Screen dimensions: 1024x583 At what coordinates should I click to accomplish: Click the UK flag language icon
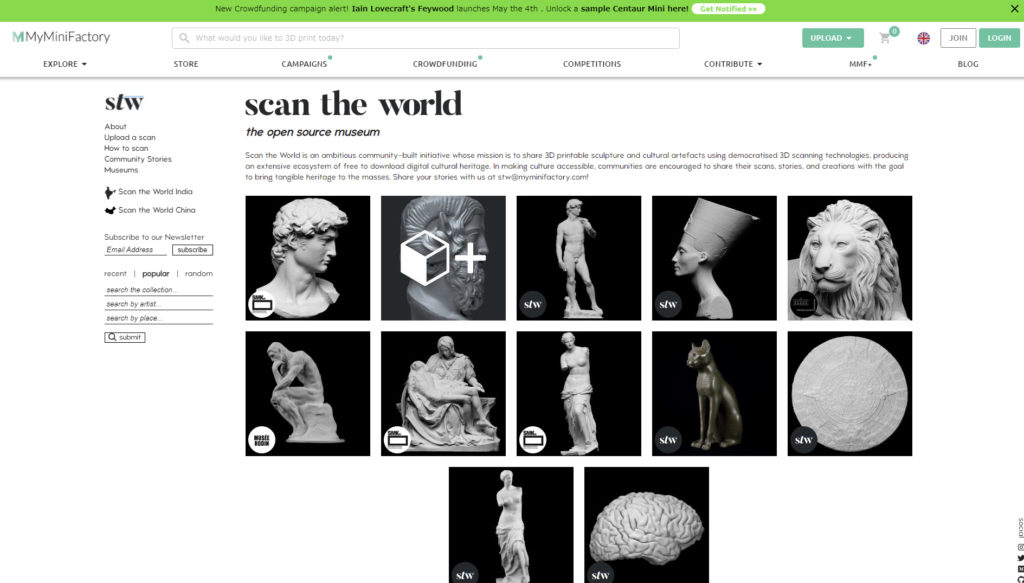(x=923, y=38)
